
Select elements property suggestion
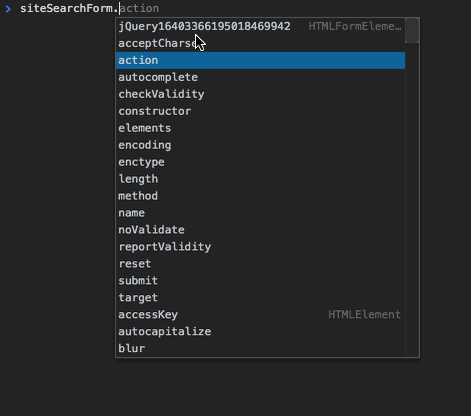click(x=260, y=128)
